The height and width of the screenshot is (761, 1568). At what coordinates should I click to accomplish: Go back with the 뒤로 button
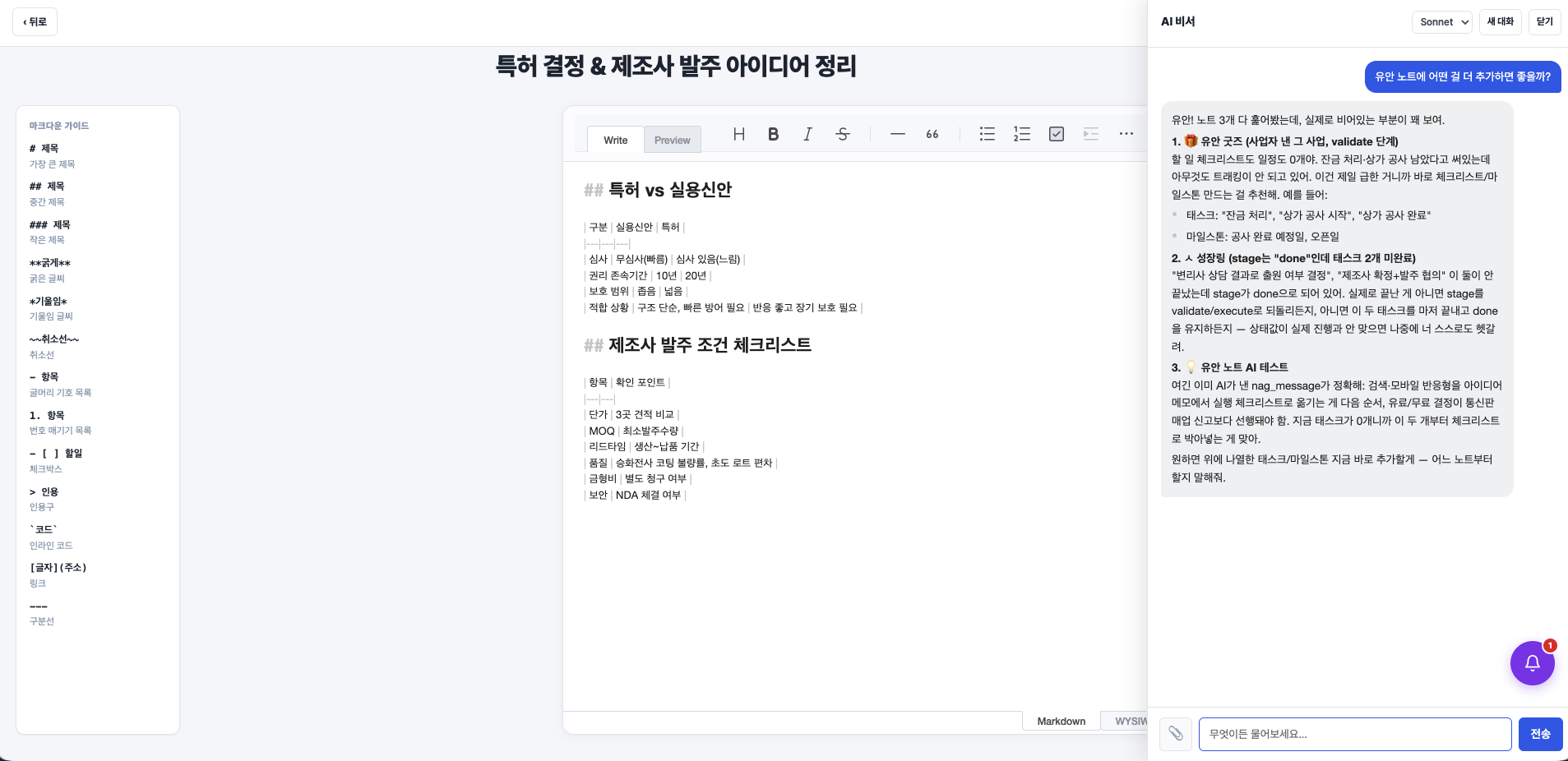coord(35,22)
